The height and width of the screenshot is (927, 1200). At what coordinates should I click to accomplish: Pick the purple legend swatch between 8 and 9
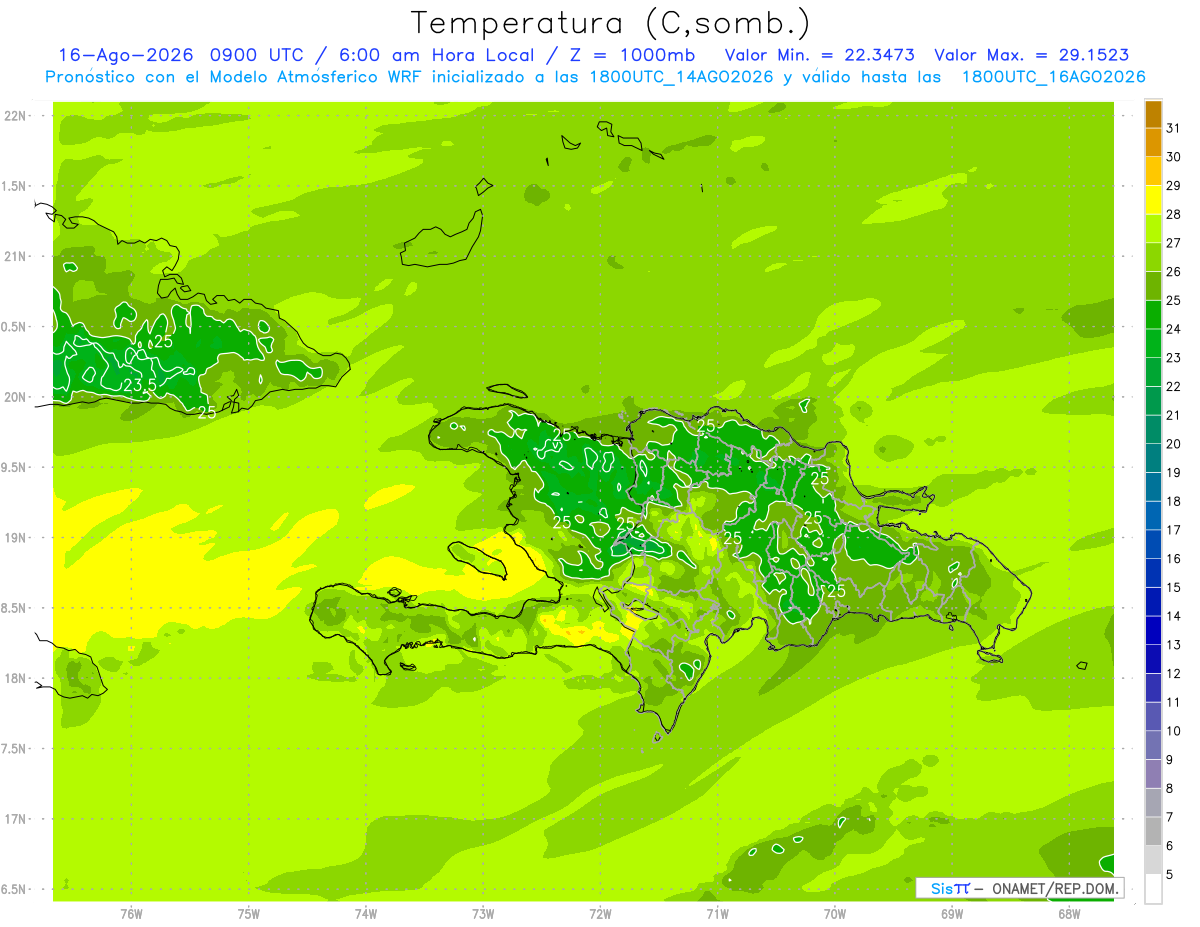(x=1153, y=774)
